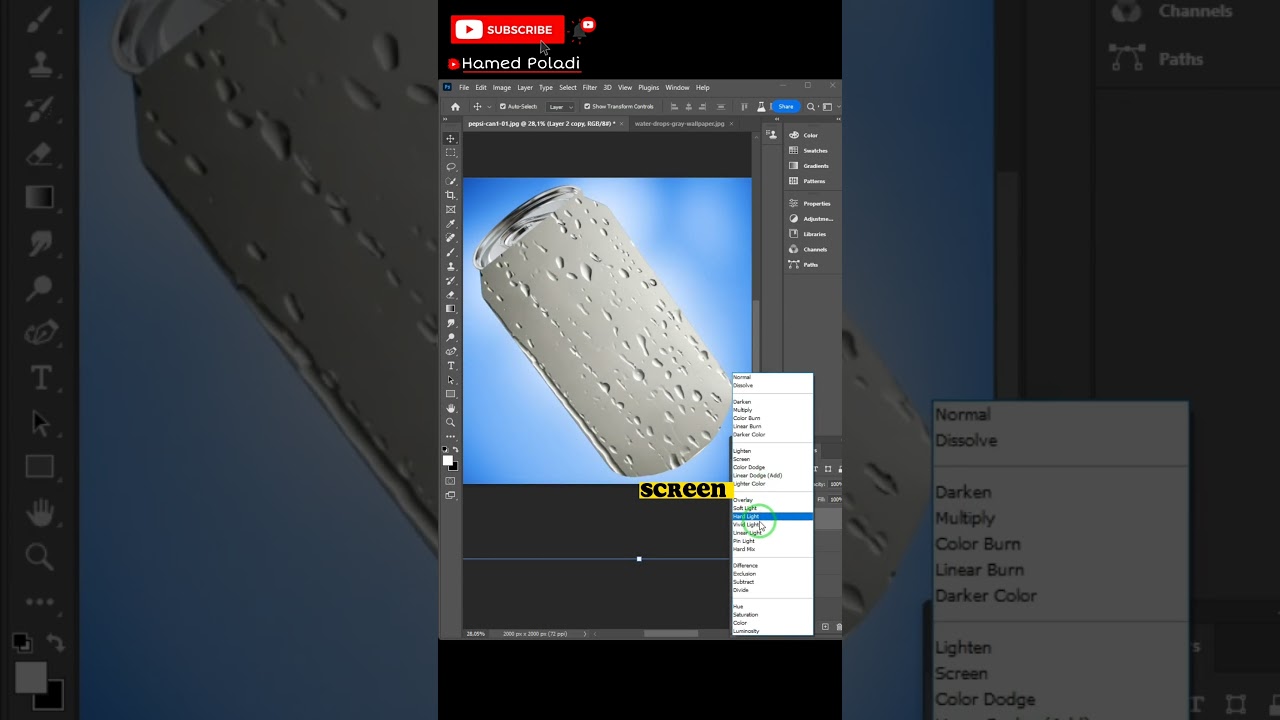The width and height of the screenshot is (1280, 720).
Task: Select the Rectangle shape tool
Action: [451, 394]
